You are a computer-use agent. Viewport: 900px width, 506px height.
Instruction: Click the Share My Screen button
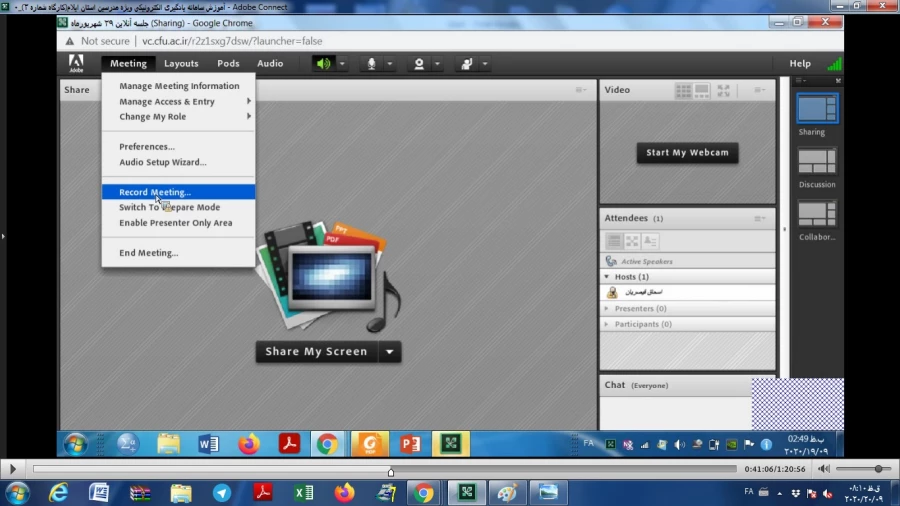point(317,352)
